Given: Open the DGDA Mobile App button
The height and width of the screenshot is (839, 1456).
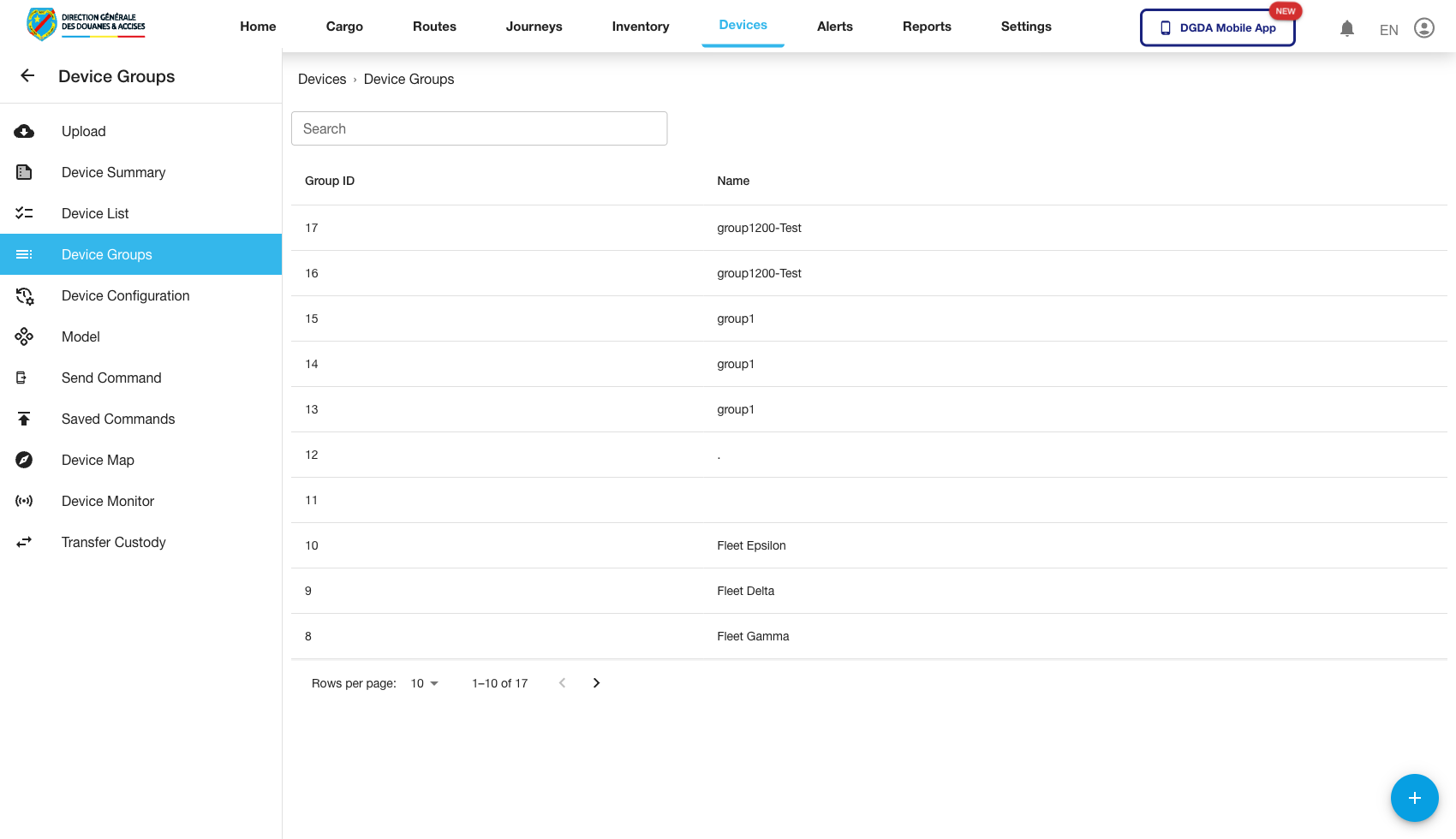Looking at the screenshot, I should pos(1217,27).
